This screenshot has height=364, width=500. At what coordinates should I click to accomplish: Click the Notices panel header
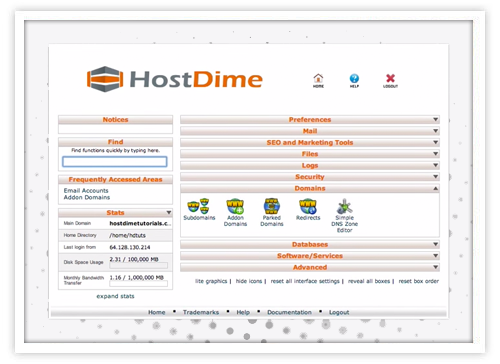[x=115, y=119]
